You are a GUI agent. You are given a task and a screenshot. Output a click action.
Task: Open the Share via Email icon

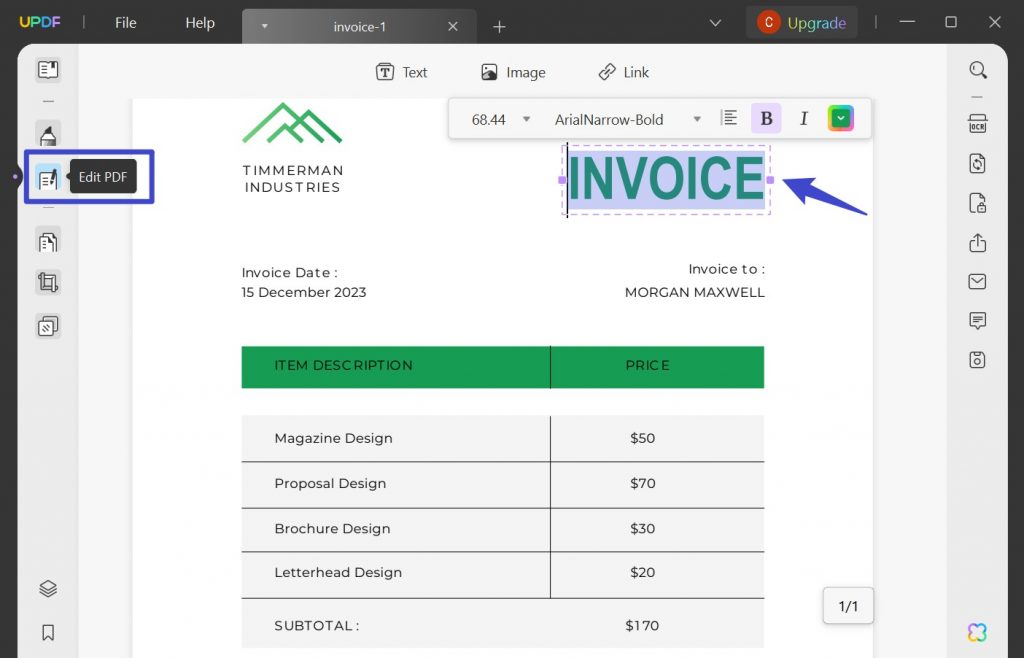(977, 281)
